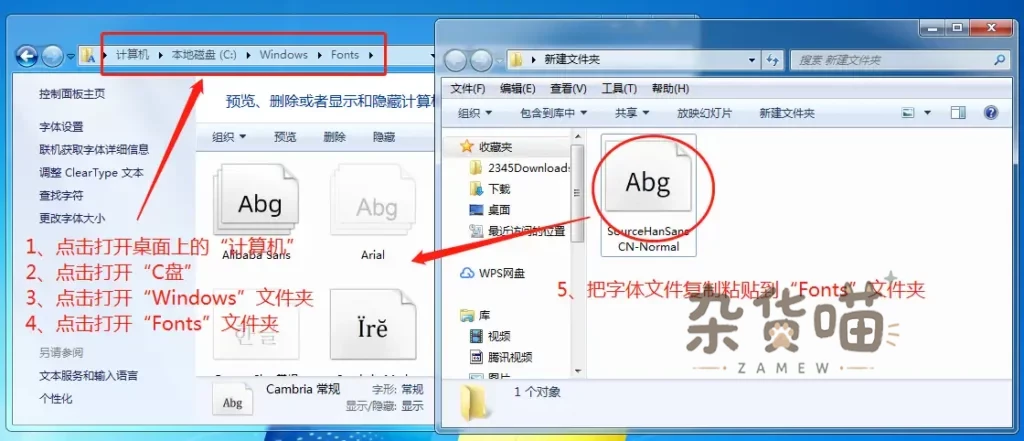Click 删除 in Fonts toolbar

click(334, 137)
